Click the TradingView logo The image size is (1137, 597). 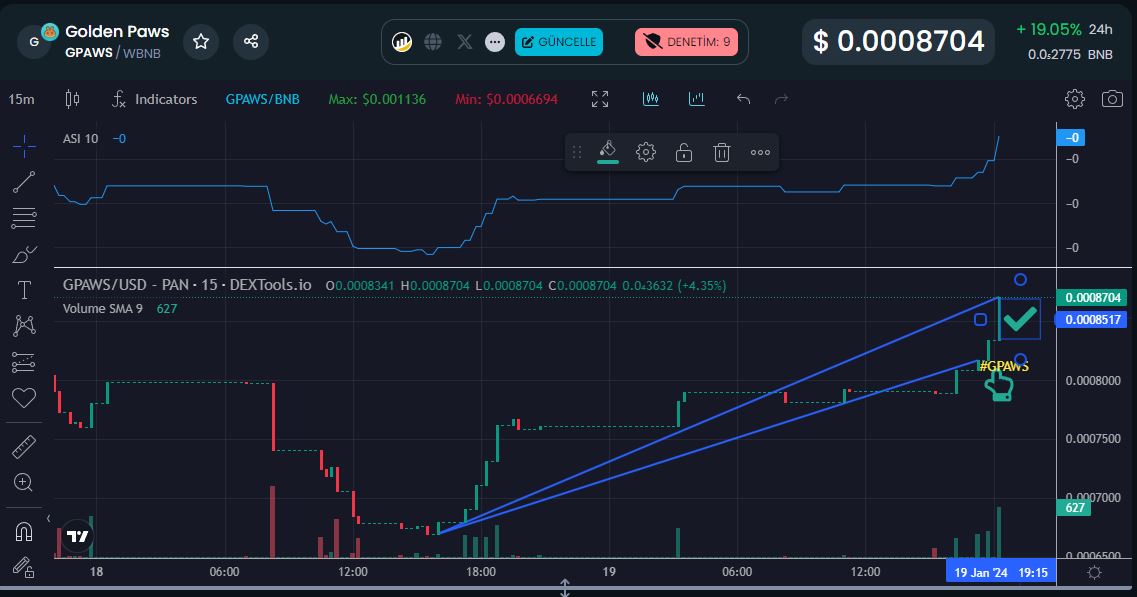tap(78, 536)
